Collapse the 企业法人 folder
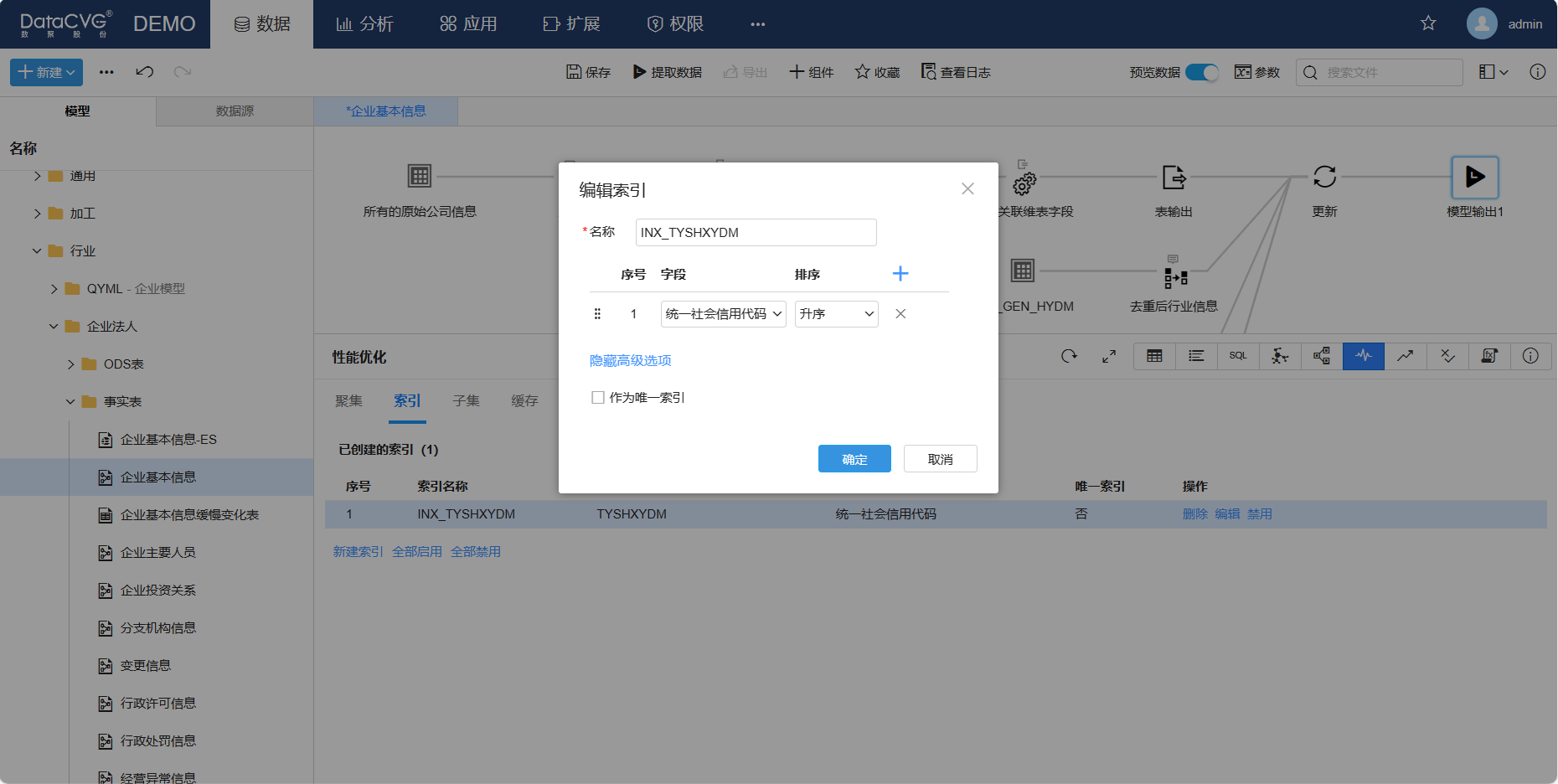1558x784 pixels. tap(54, 327)
